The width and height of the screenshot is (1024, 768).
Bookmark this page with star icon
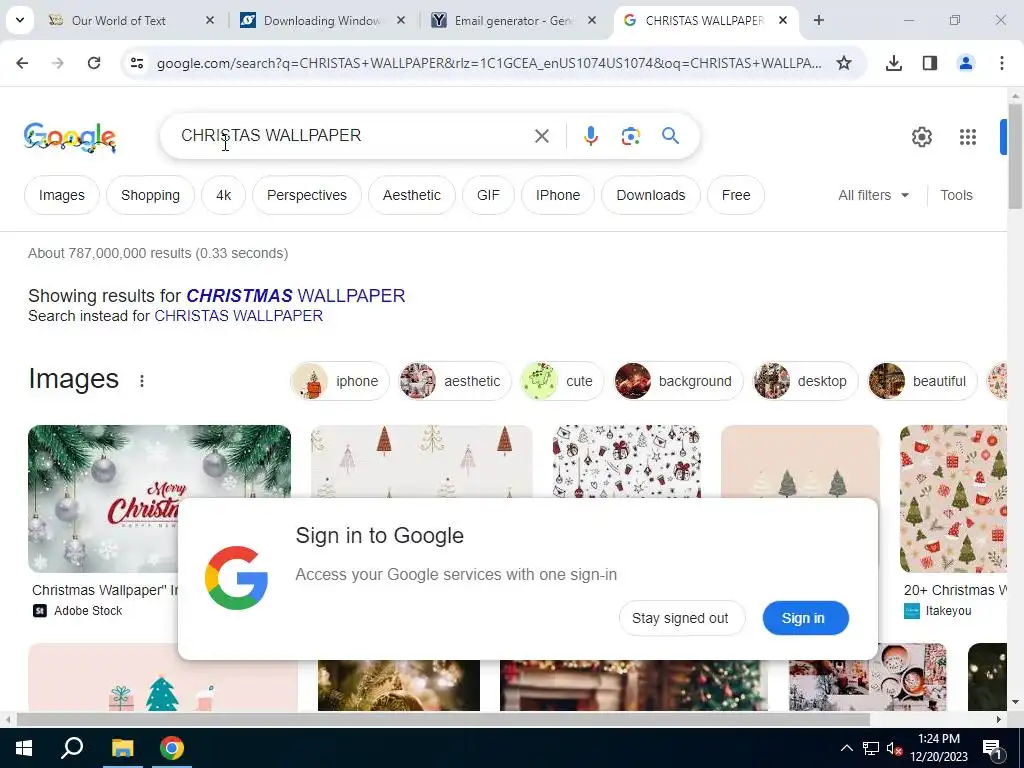844,63
